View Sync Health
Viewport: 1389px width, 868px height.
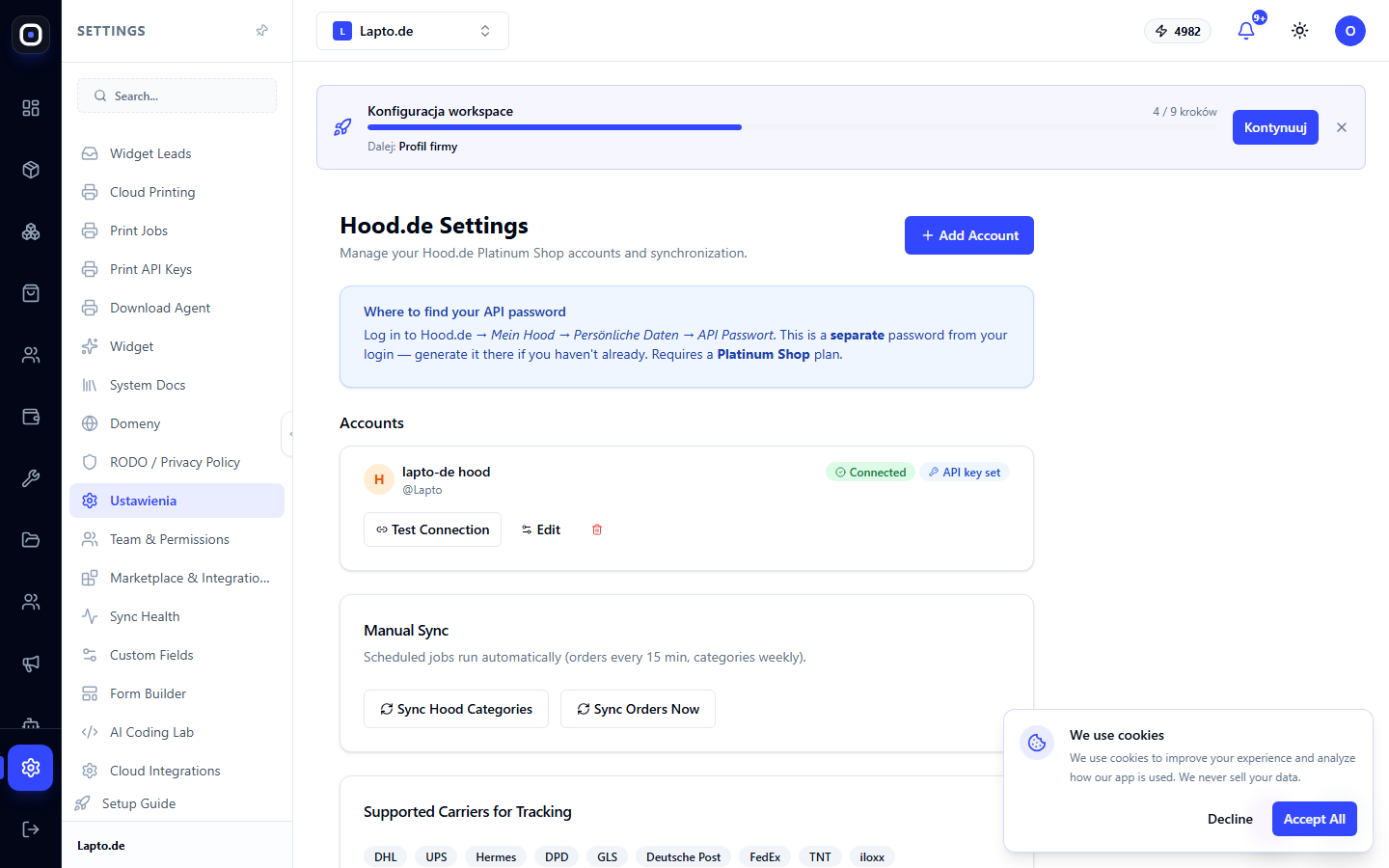177,616
